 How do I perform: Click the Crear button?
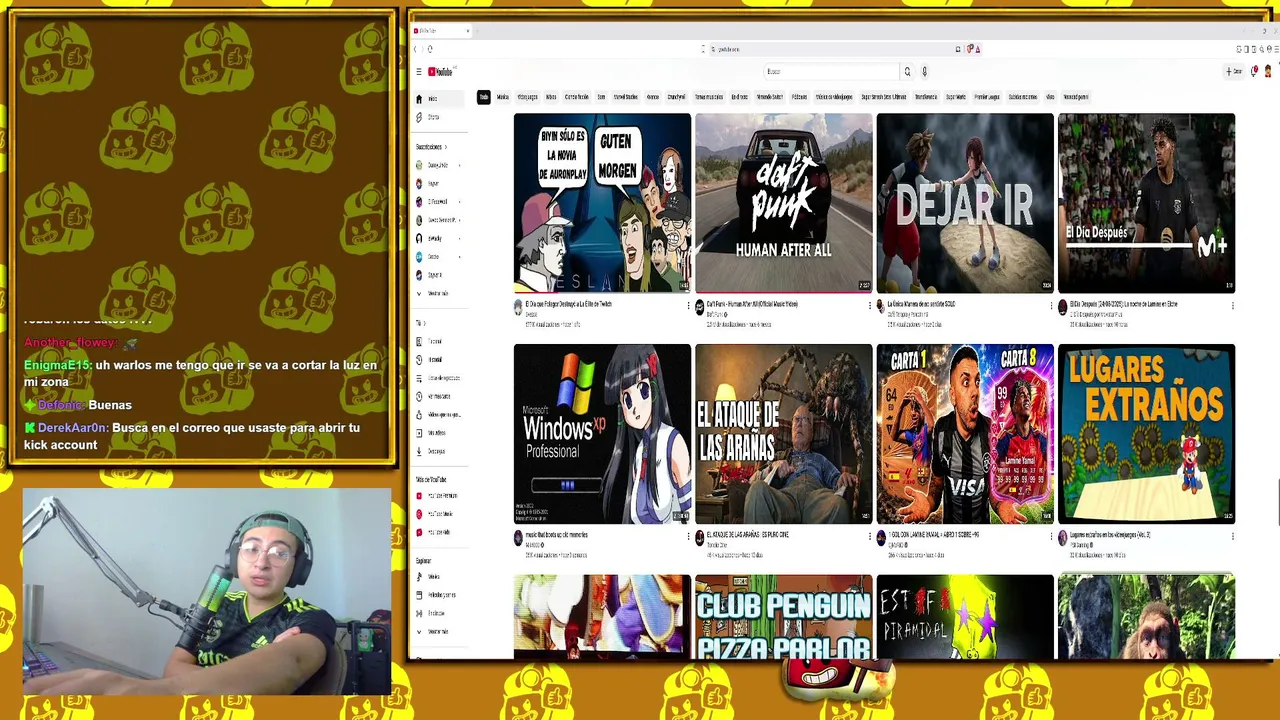[1235, 72]
